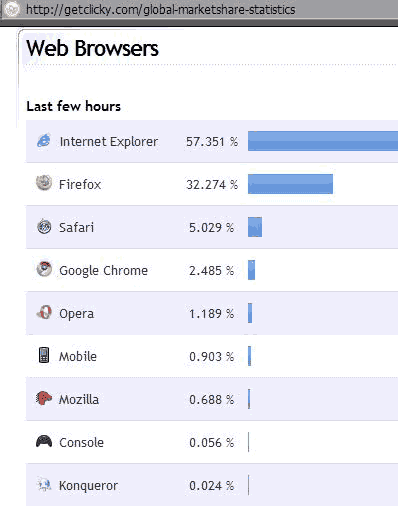Click the Last few hours subheading
398x506 pixels.
[73, 106]
